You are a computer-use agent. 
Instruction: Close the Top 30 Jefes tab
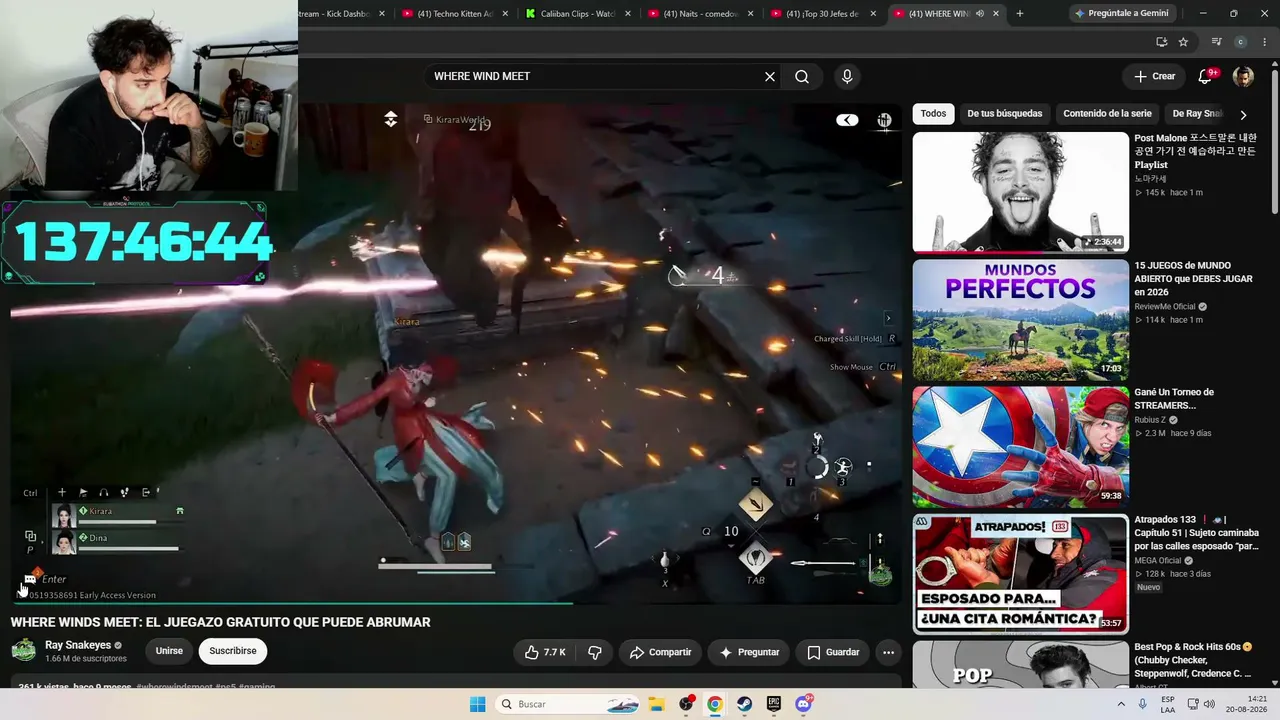pyautogui.click(x=874, y=14)
